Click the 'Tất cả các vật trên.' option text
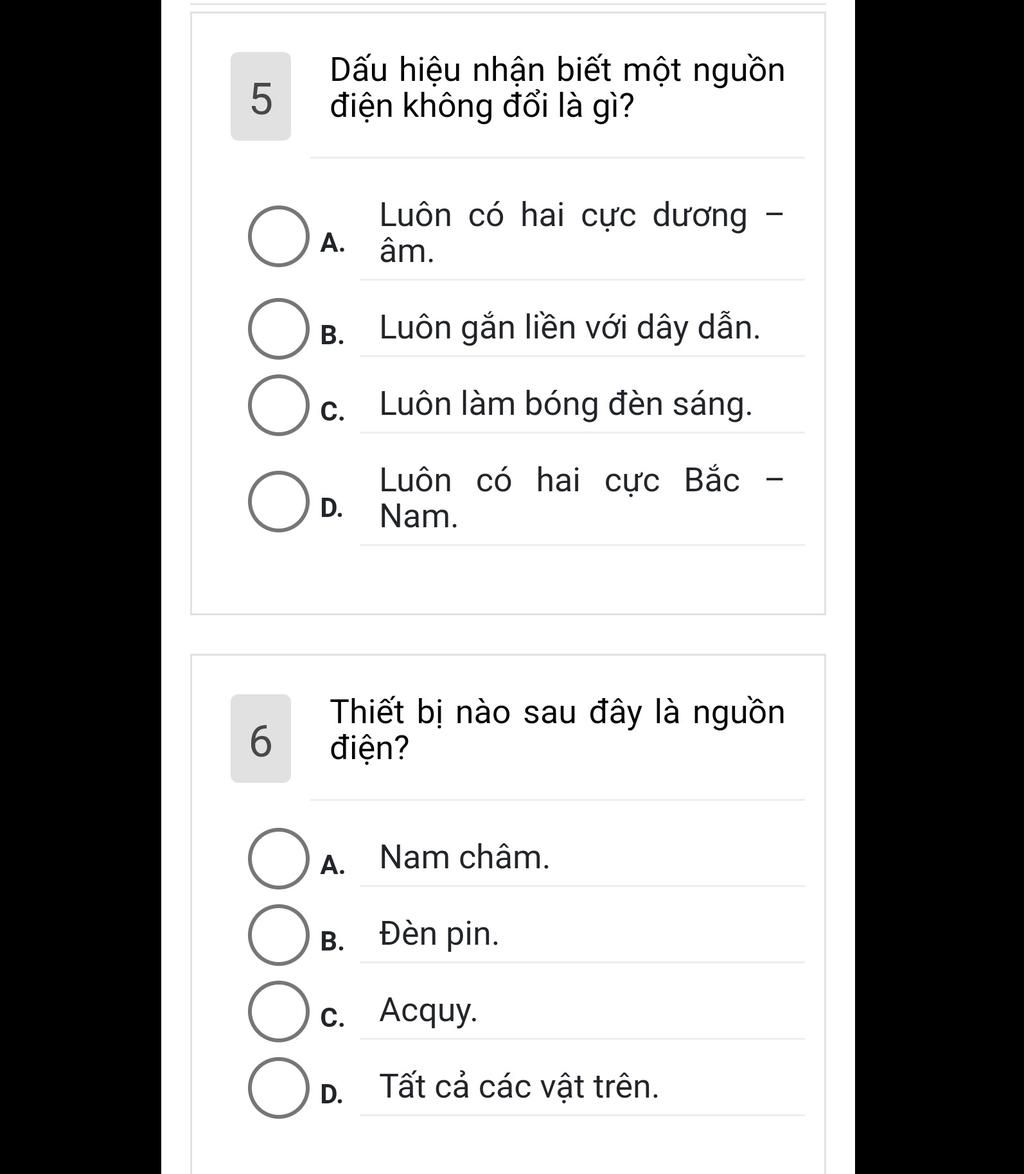 [519, 1086]
